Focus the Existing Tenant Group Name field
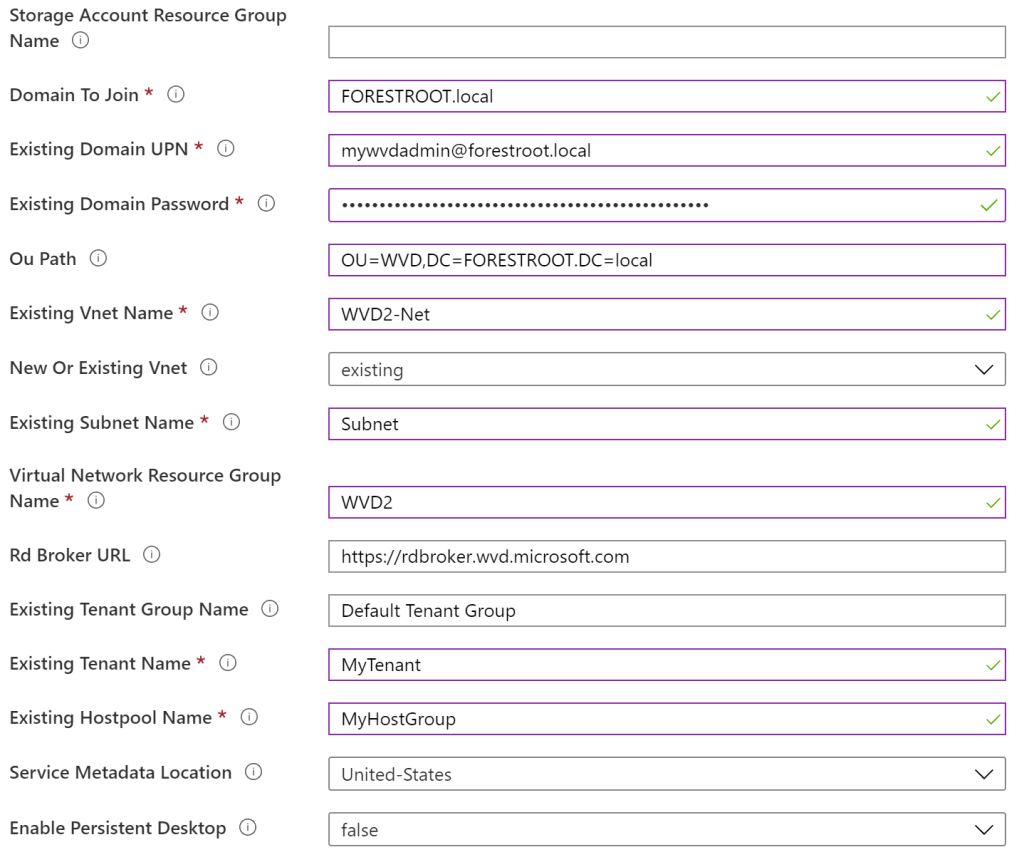1024x862 pixels. click(x=667, y=611)
